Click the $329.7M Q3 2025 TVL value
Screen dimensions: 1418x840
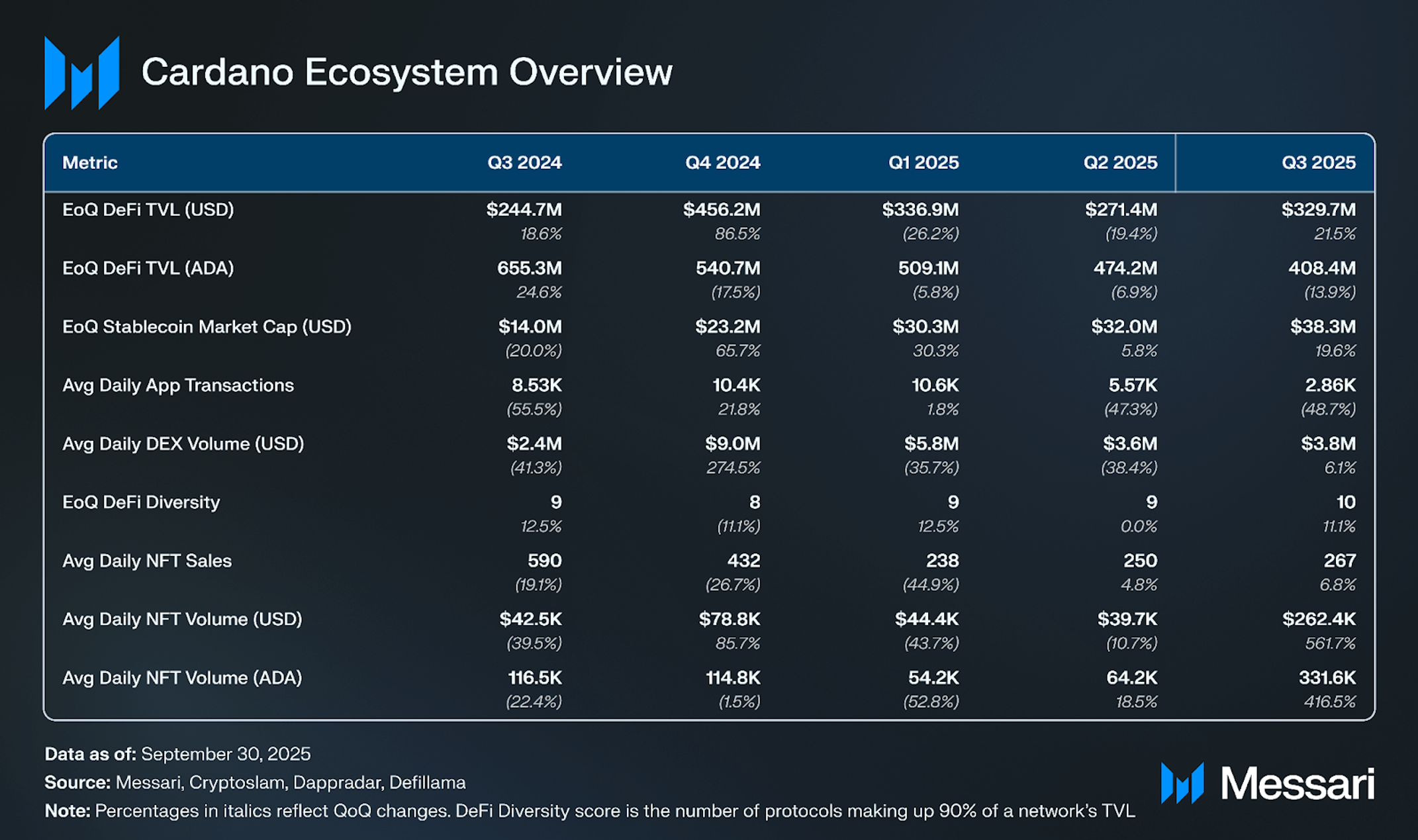pyautogui.click(x=1318, y=210)
